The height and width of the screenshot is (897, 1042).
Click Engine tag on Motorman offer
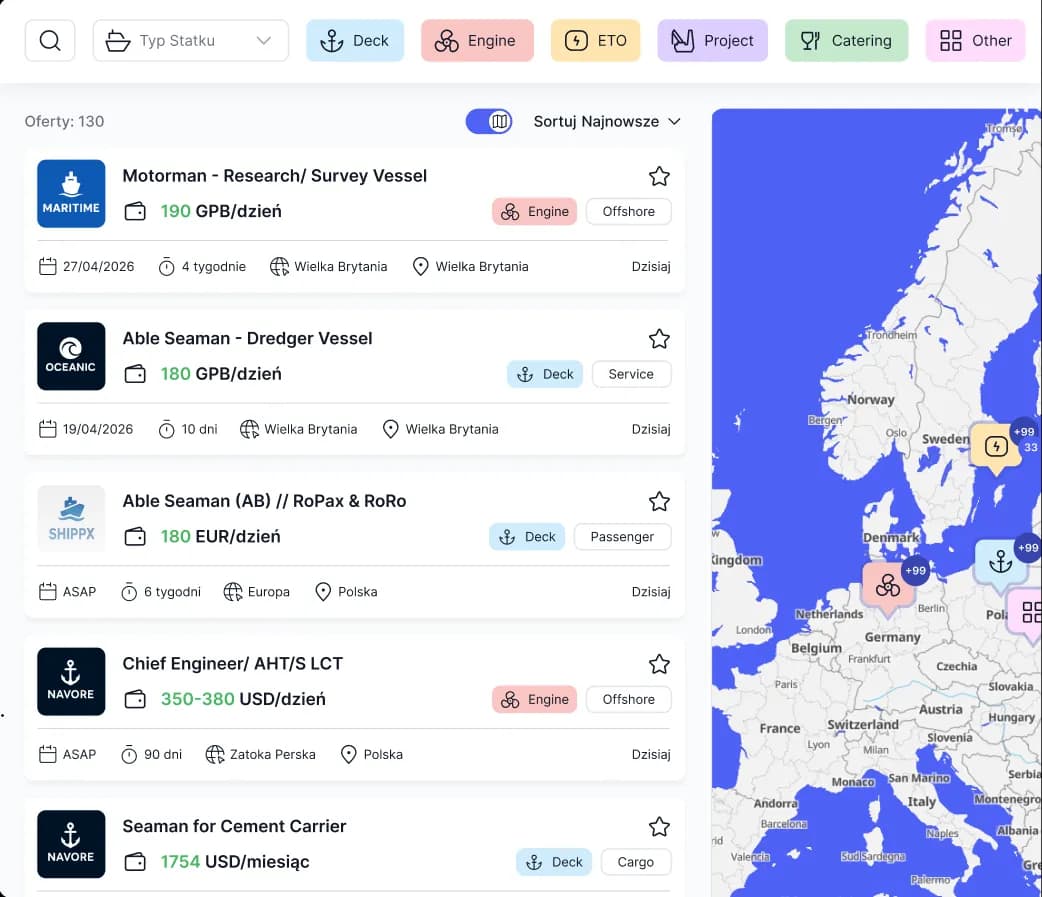534,212
